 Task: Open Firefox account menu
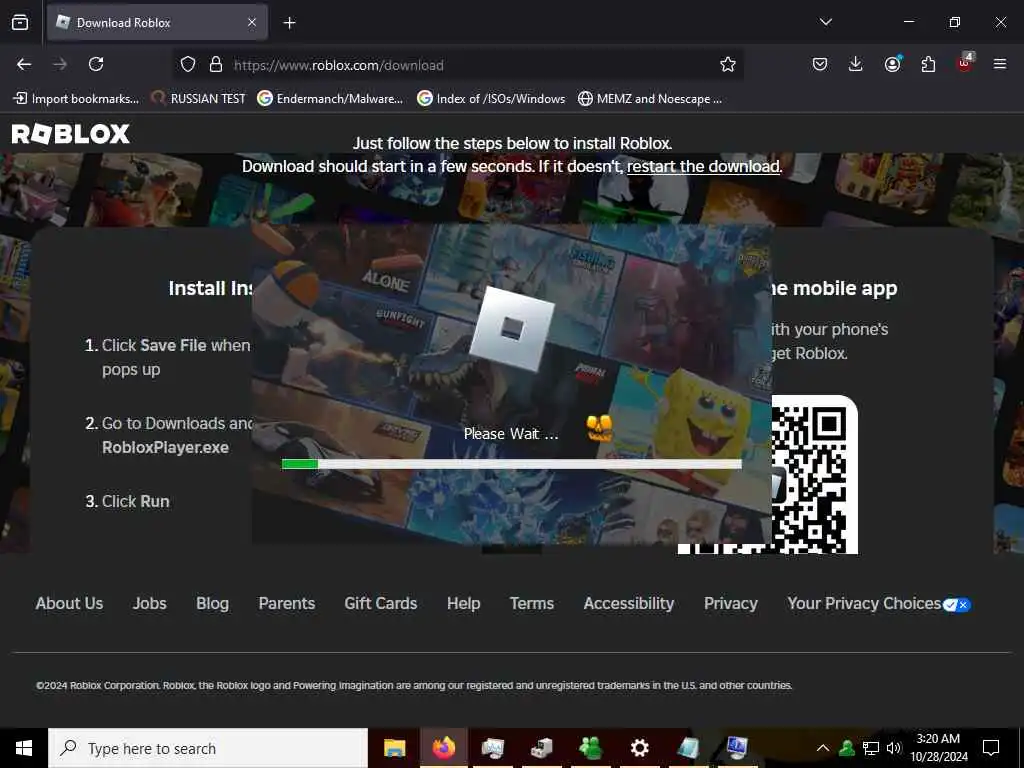(x=892, y=64)
